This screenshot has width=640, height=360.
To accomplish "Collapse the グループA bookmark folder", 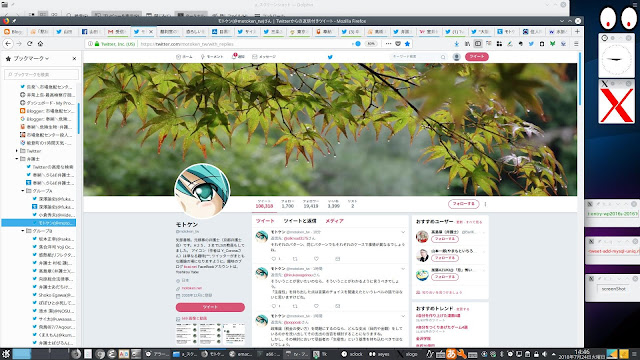I will pyautogui.click(x=23, y=191).
